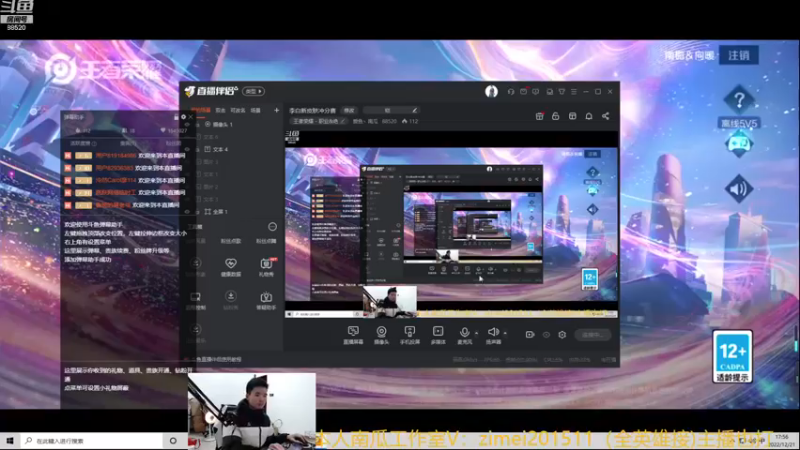Select the 全屏 1 source layer
This screenshot has height=450, width=800.
point(216,212)
